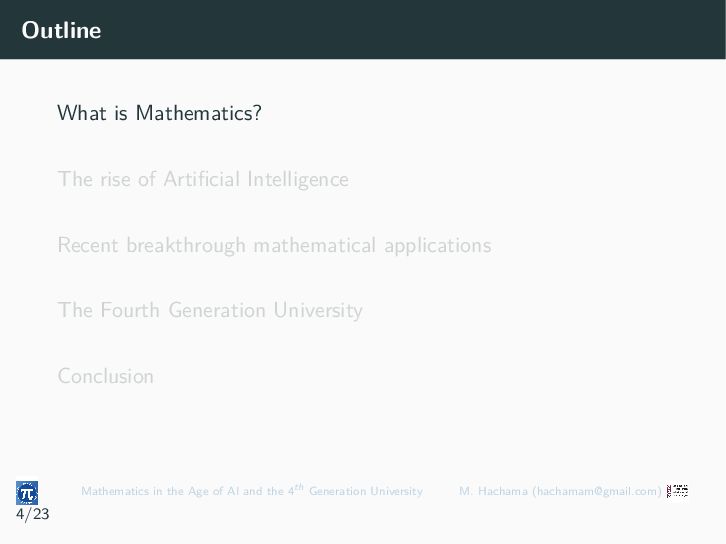Select the word 'applications' in the outline
The width and height of the screenshot is (726, 544).
coord(438,246)
